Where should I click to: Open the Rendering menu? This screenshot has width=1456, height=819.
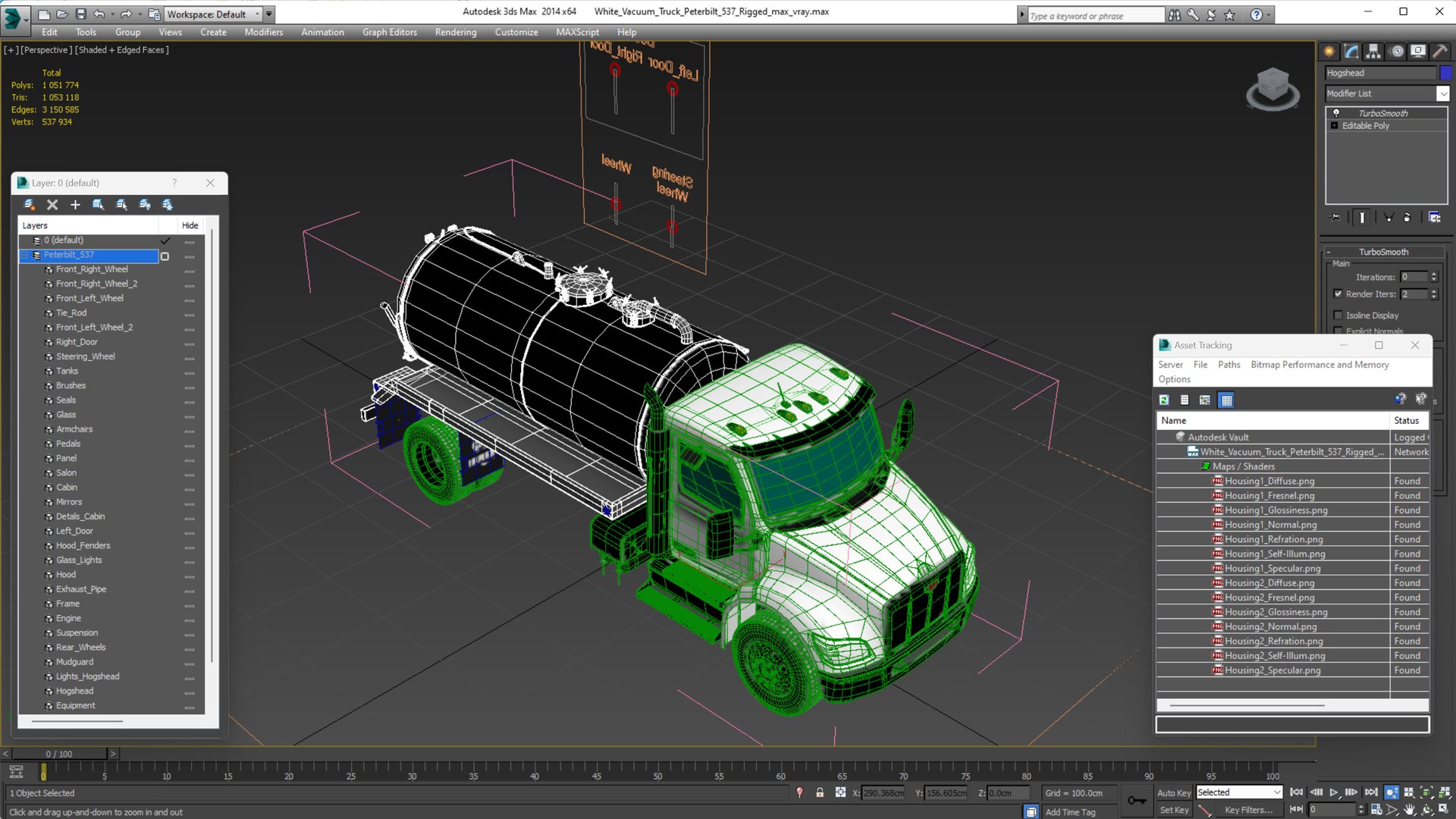click(455, 32)
